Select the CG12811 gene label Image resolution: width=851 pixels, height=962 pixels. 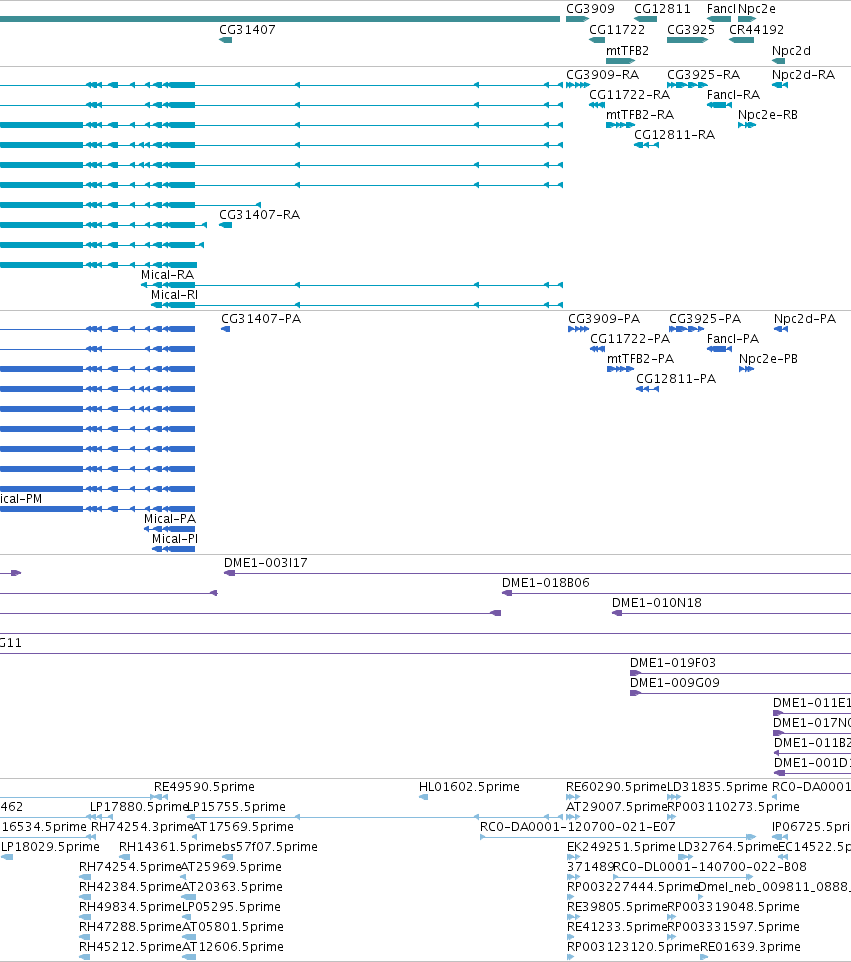662,9
